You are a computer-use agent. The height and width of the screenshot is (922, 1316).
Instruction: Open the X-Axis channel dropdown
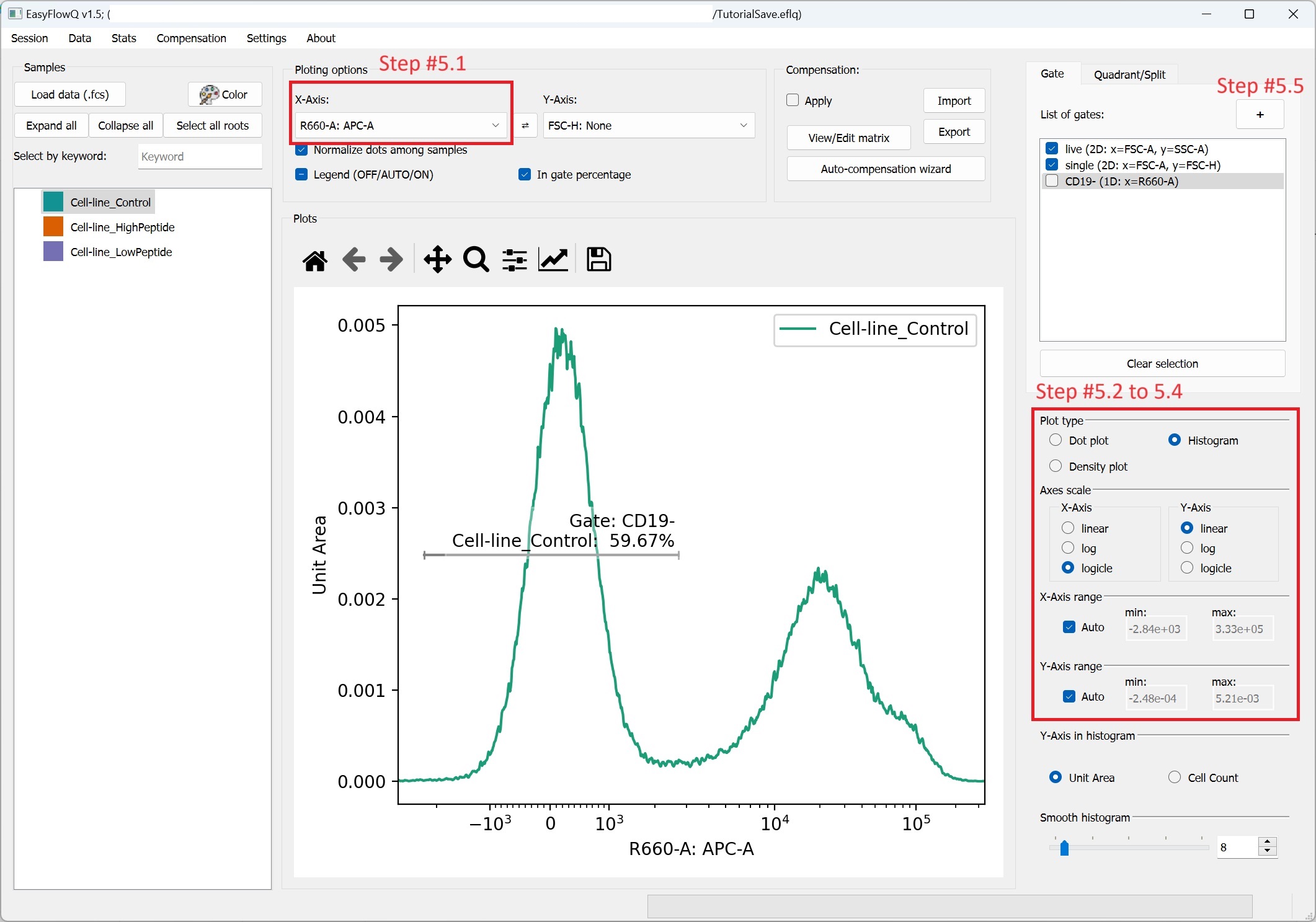[x=401, y=126]
